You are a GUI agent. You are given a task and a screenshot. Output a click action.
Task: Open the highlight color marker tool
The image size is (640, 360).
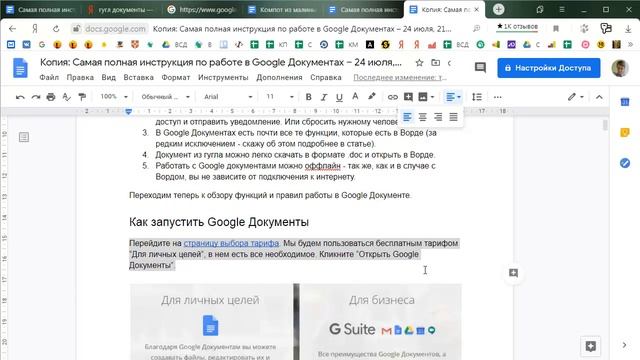click(x=371, y=97)
